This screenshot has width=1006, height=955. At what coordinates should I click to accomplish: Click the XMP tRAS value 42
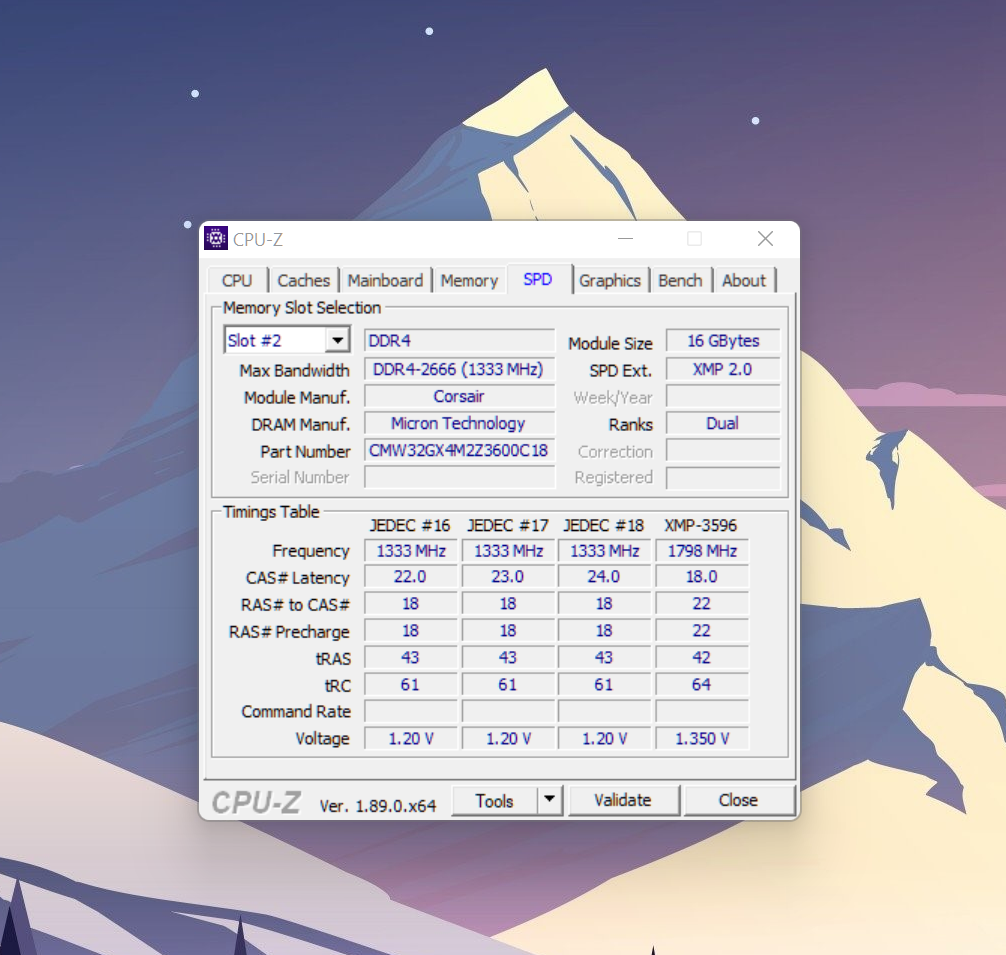pyautogui.click(x=702, y=657)
